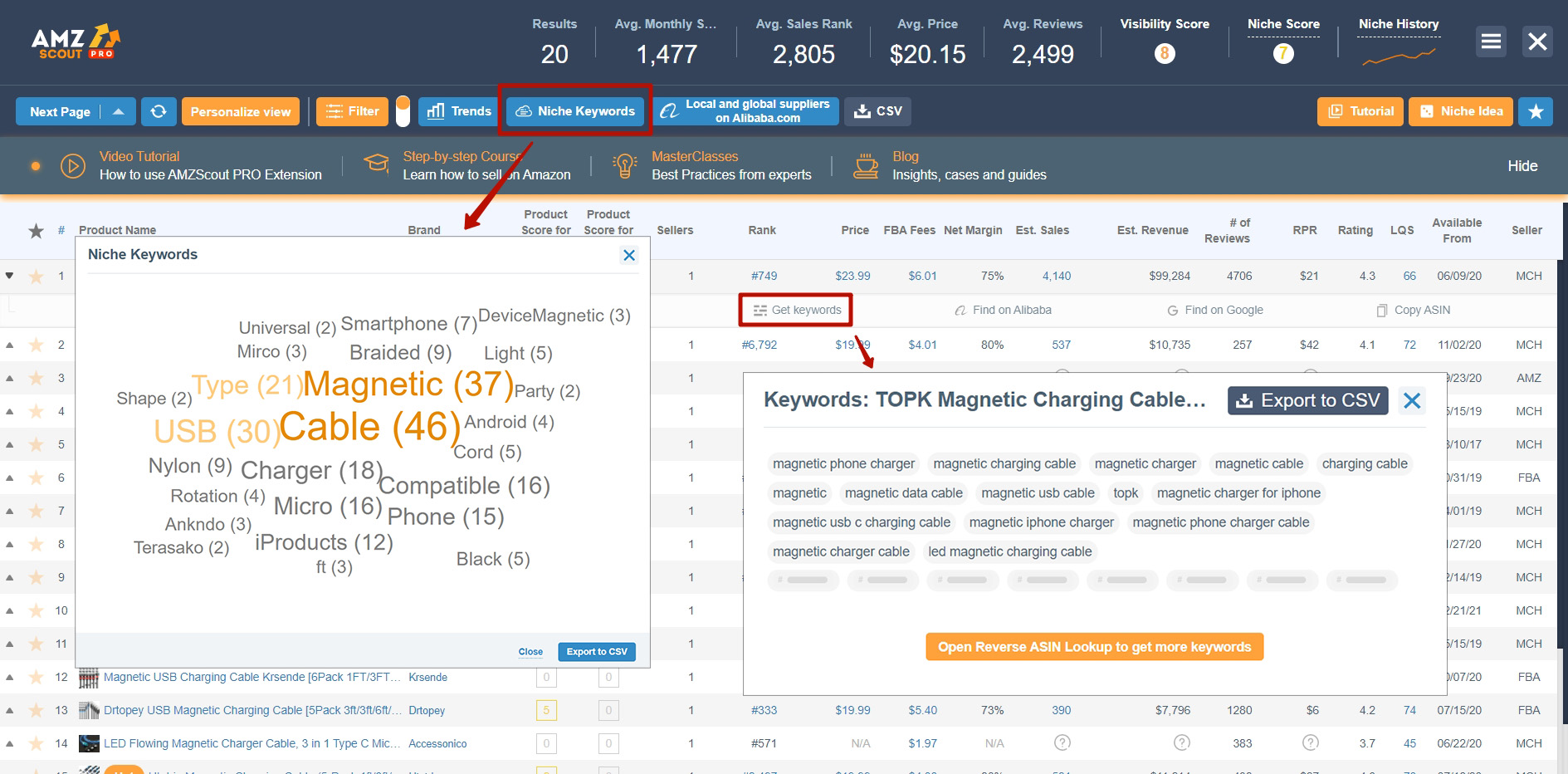Viewport: 1568px width, 774px height.
Task: Star the Krsende Magnetic USB cable row
Action: click(37, 677)
